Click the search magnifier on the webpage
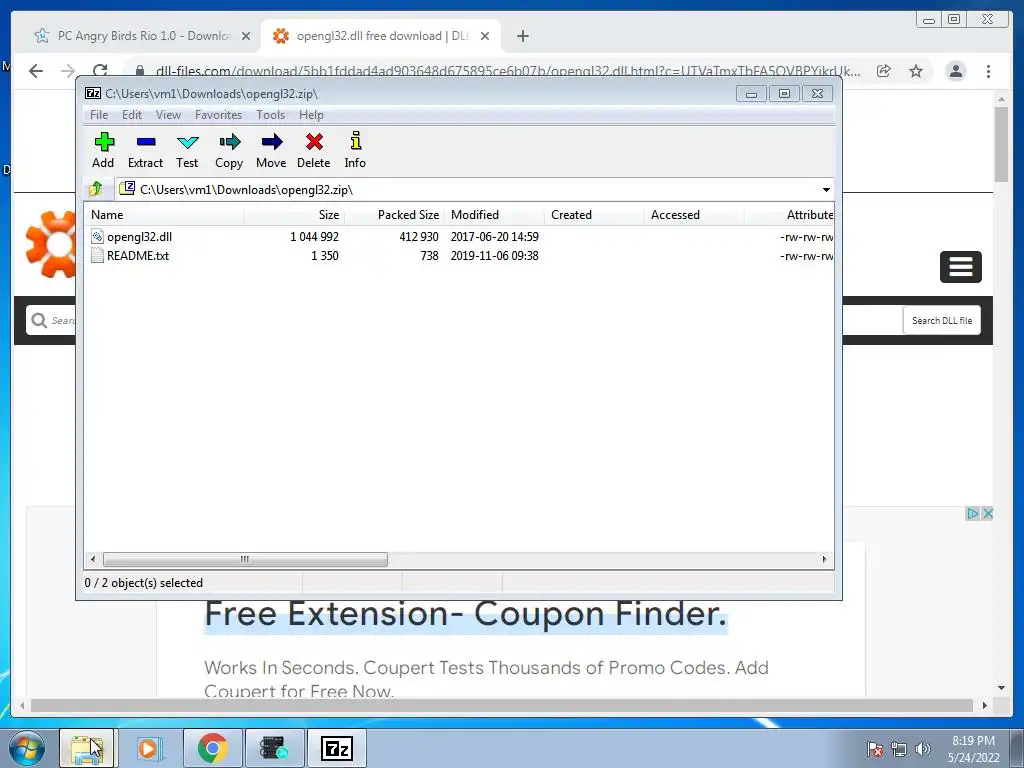 [39, 321]
